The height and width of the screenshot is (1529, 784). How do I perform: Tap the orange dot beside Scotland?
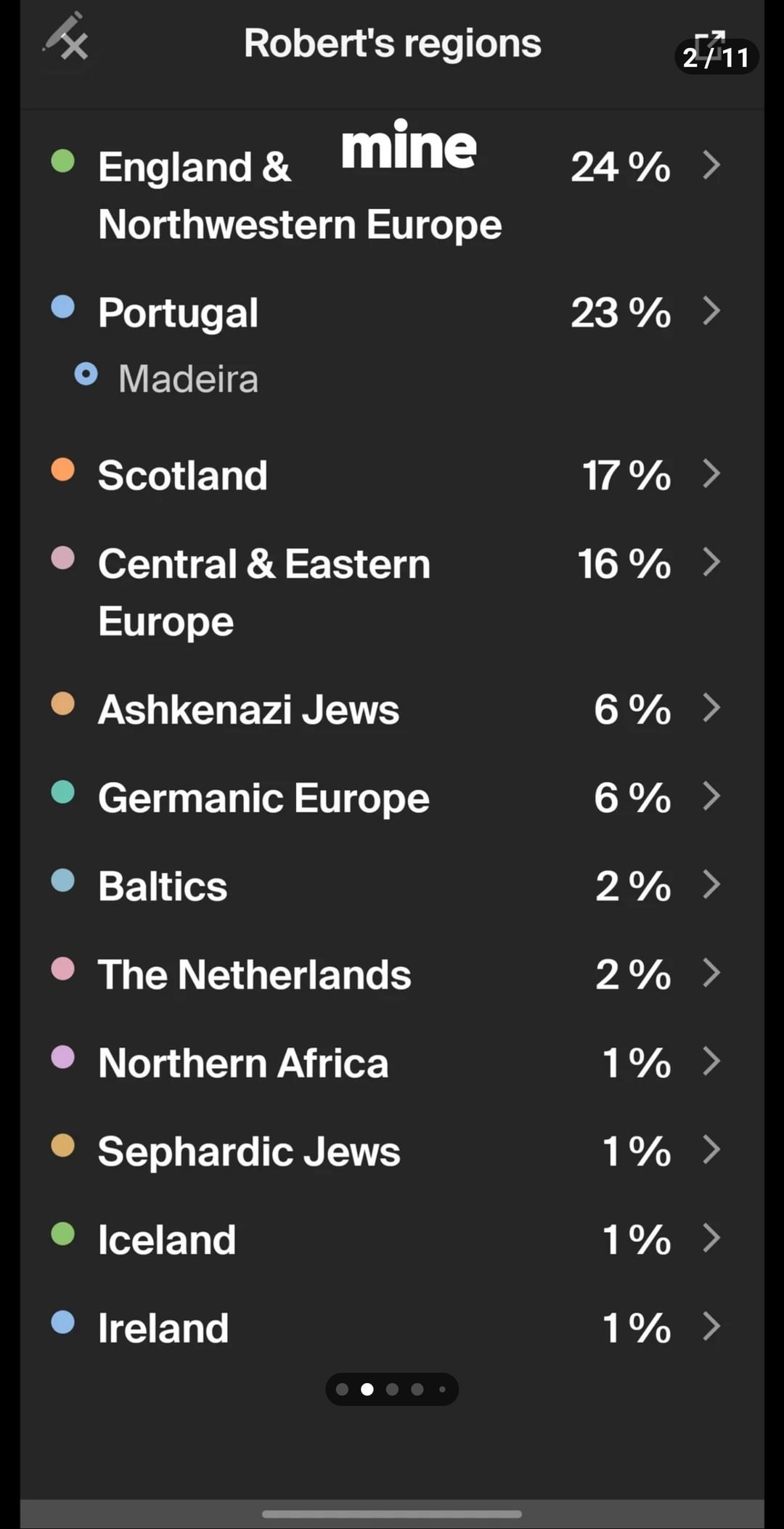(x=63, y=469)
